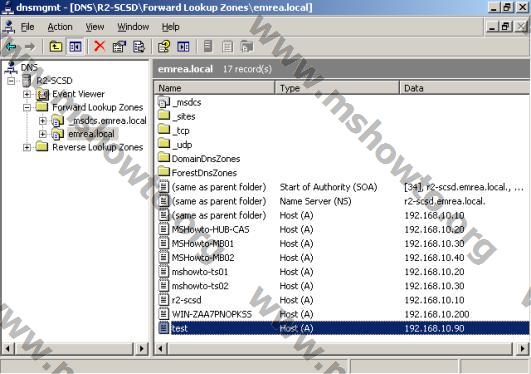Select the Start of Authority (SOA) record
Screen dimensions: 531x374
click(342, 187)
